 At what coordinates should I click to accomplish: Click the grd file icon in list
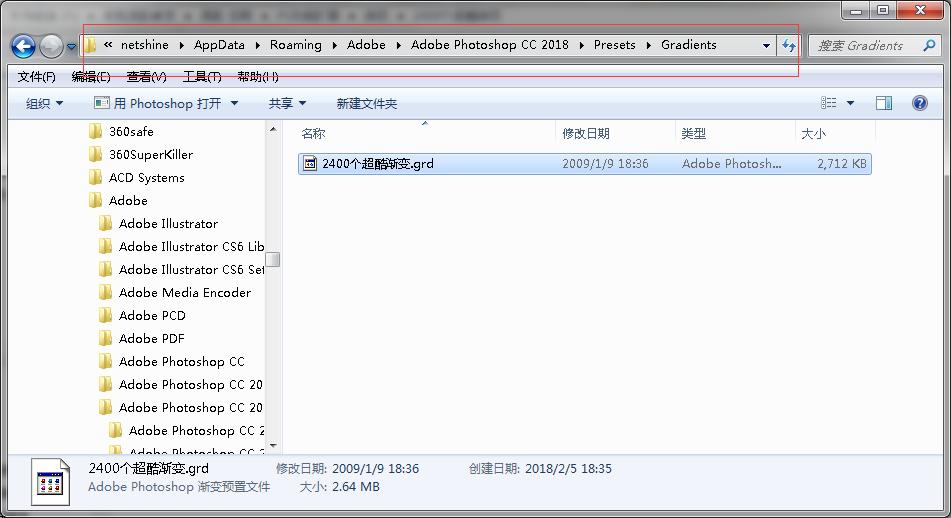coord(310,164)
